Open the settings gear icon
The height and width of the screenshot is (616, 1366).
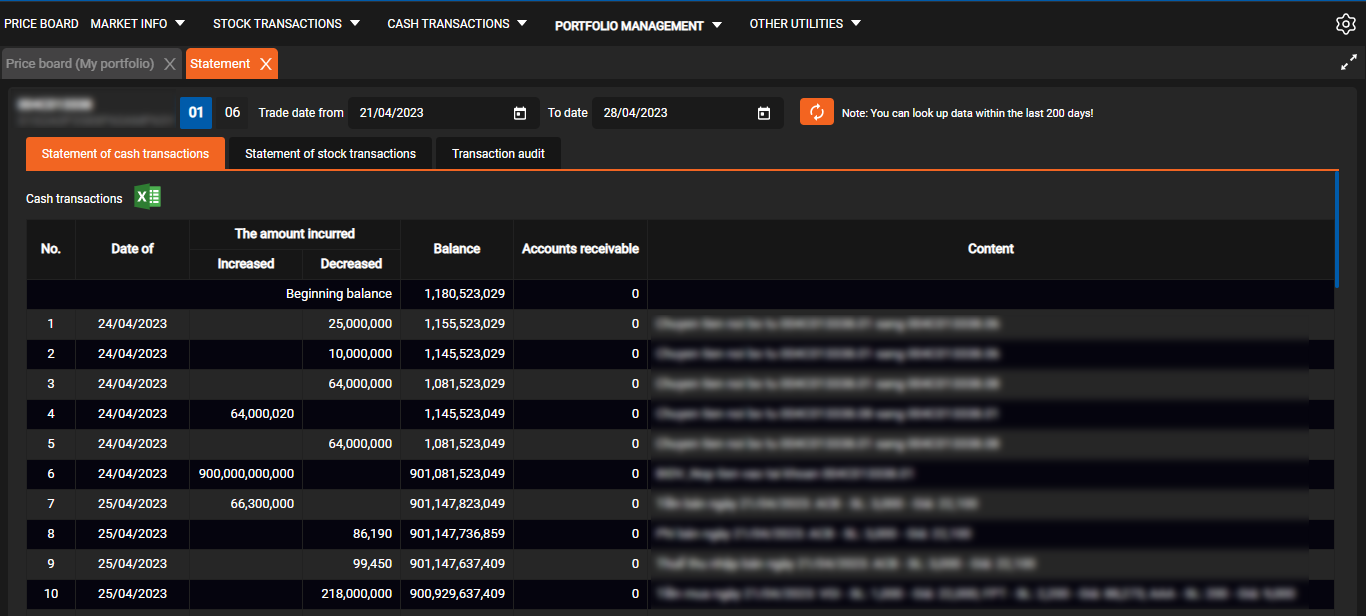(1345, 25)
